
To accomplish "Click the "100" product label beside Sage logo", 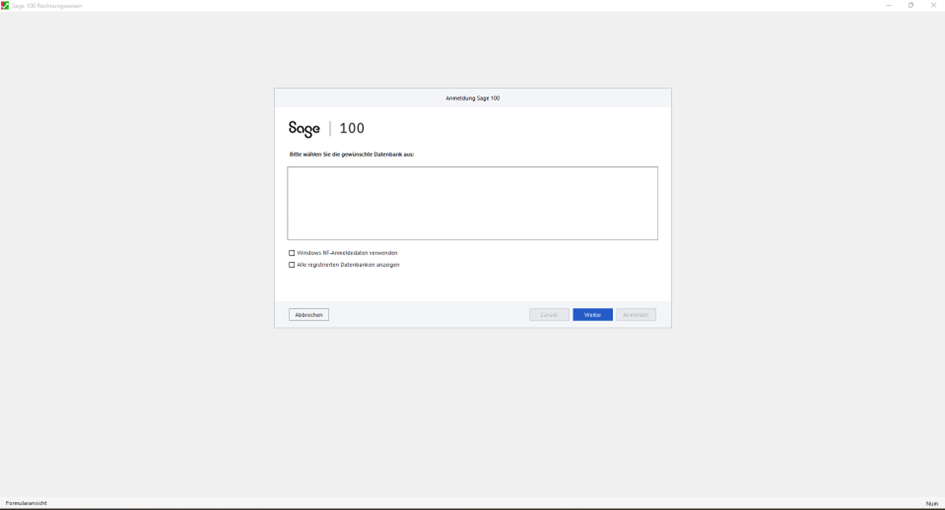I will 352,128.
